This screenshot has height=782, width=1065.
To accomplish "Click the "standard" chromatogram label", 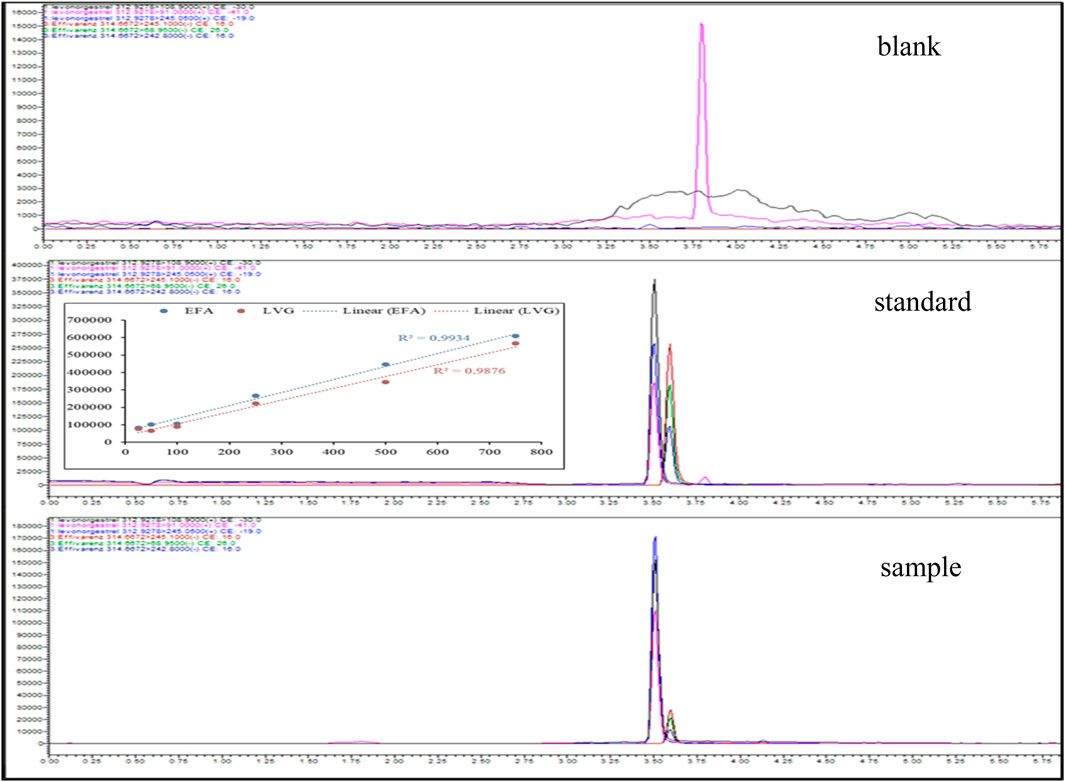I will [922, 302].
